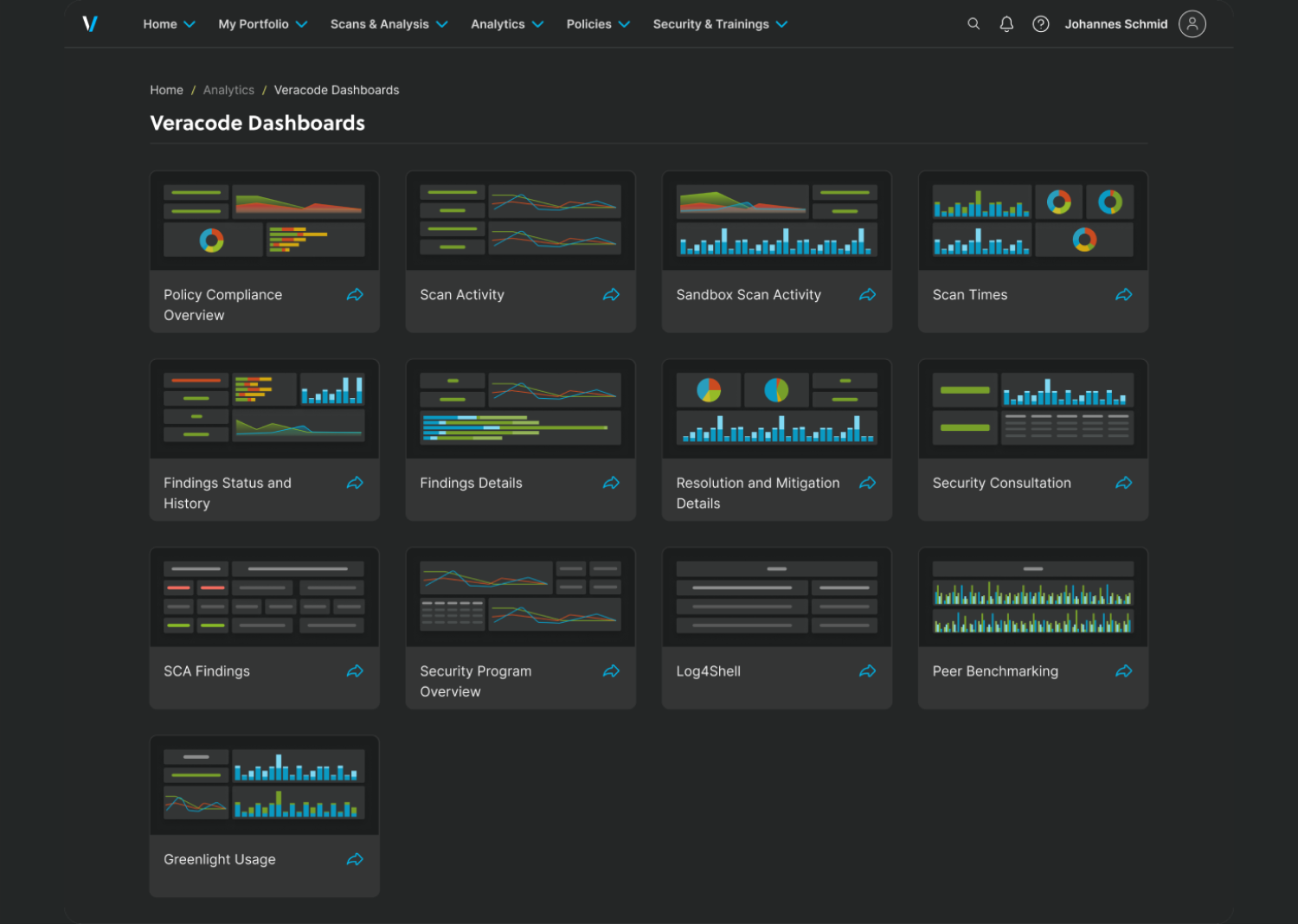Expand the Scans & Analysis chevron
Image resolution: width=1298 pixels, height=924 pixels.
pyautogui.click(x=441, y=24)
